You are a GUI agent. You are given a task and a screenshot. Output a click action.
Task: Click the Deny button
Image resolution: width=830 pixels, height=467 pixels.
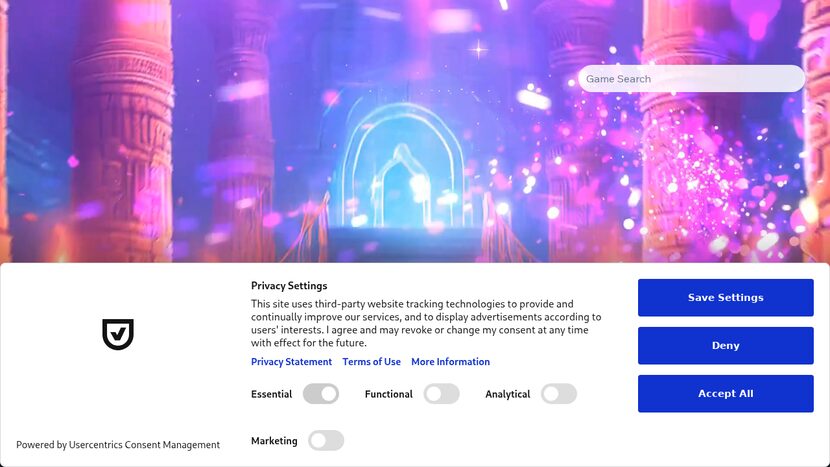725,346
